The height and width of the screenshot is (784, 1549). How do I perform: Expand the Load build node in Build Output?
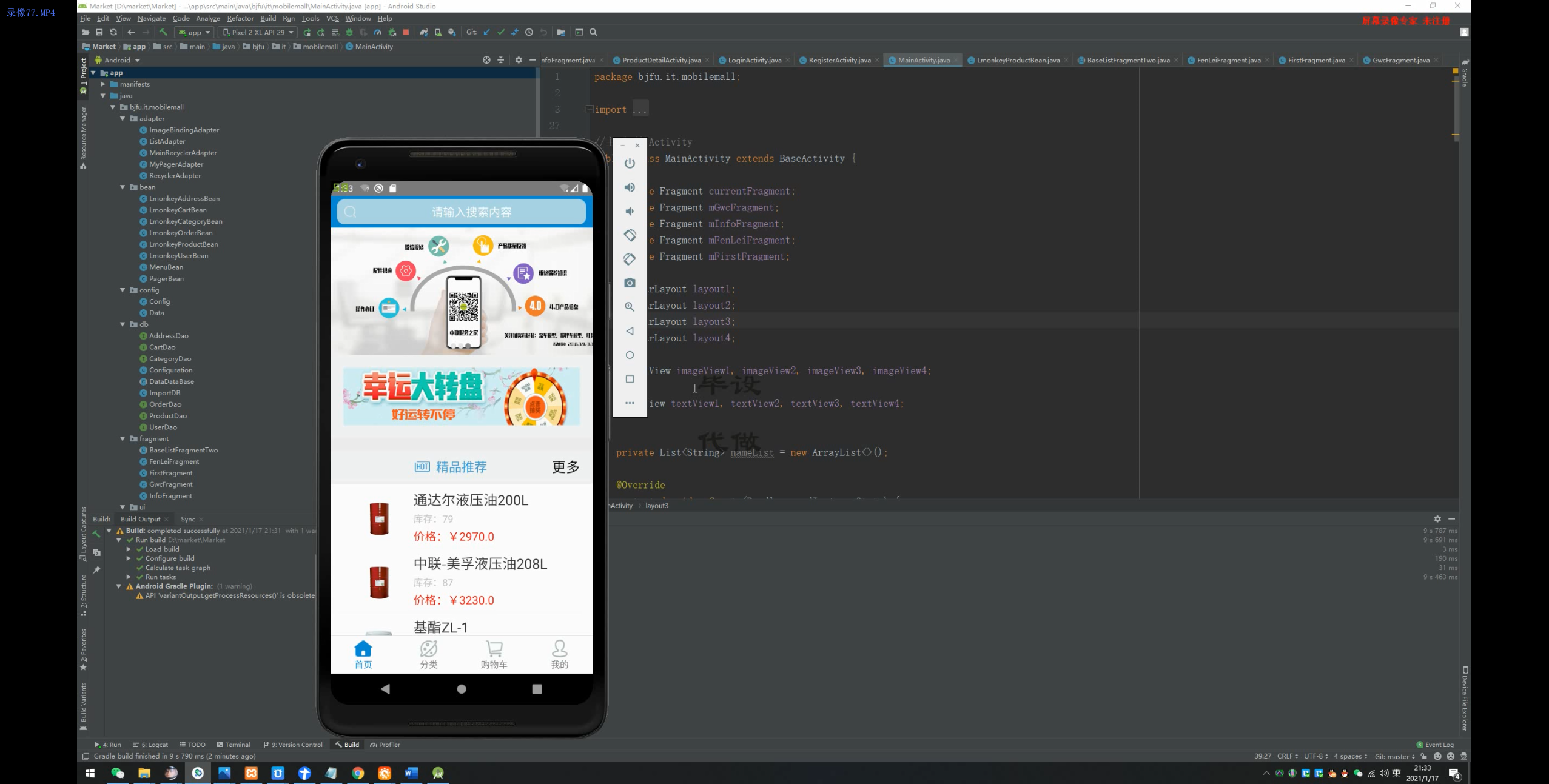click(129, 549)
